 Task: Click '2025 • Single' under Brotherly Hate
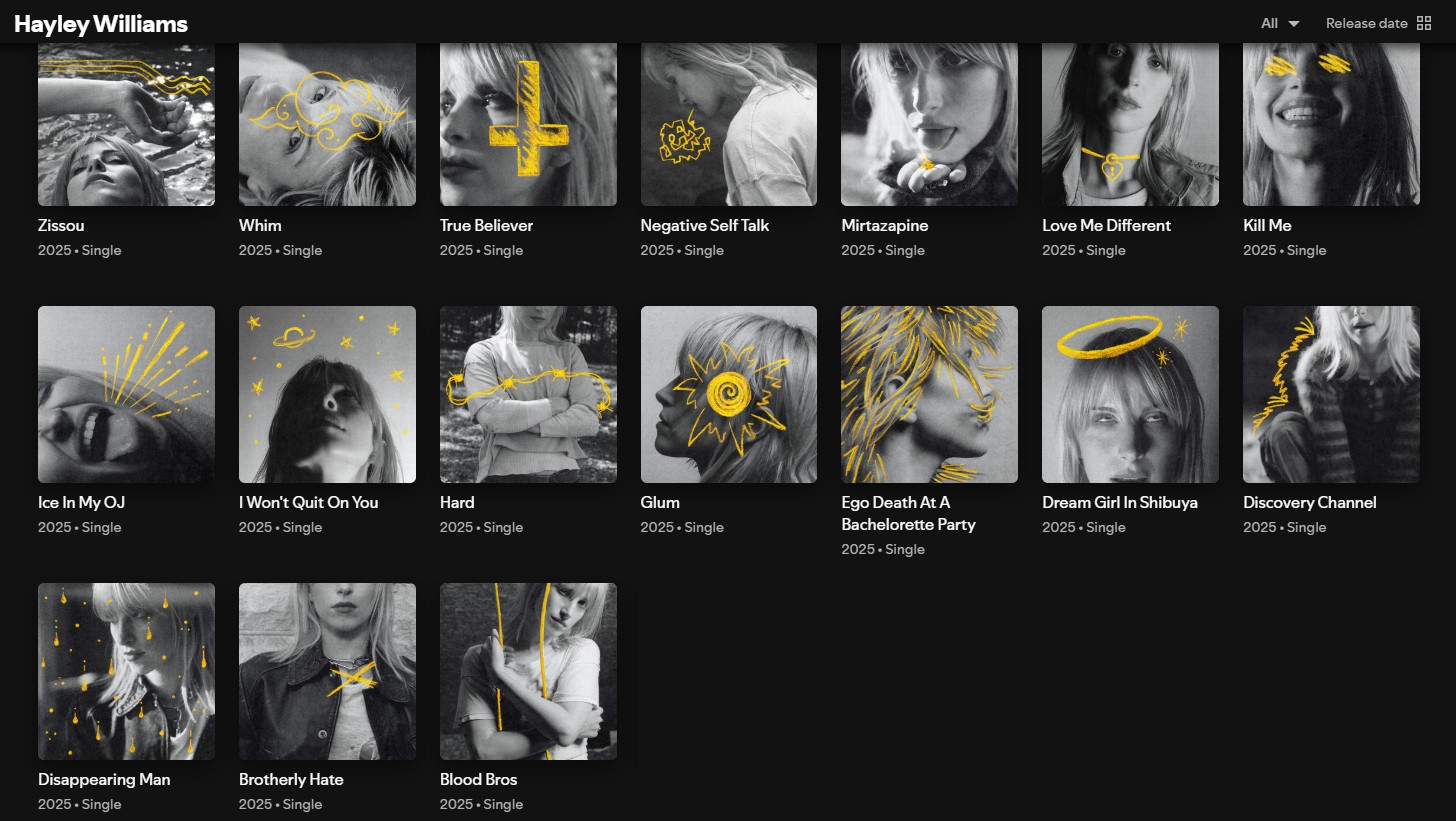(280, 804)
